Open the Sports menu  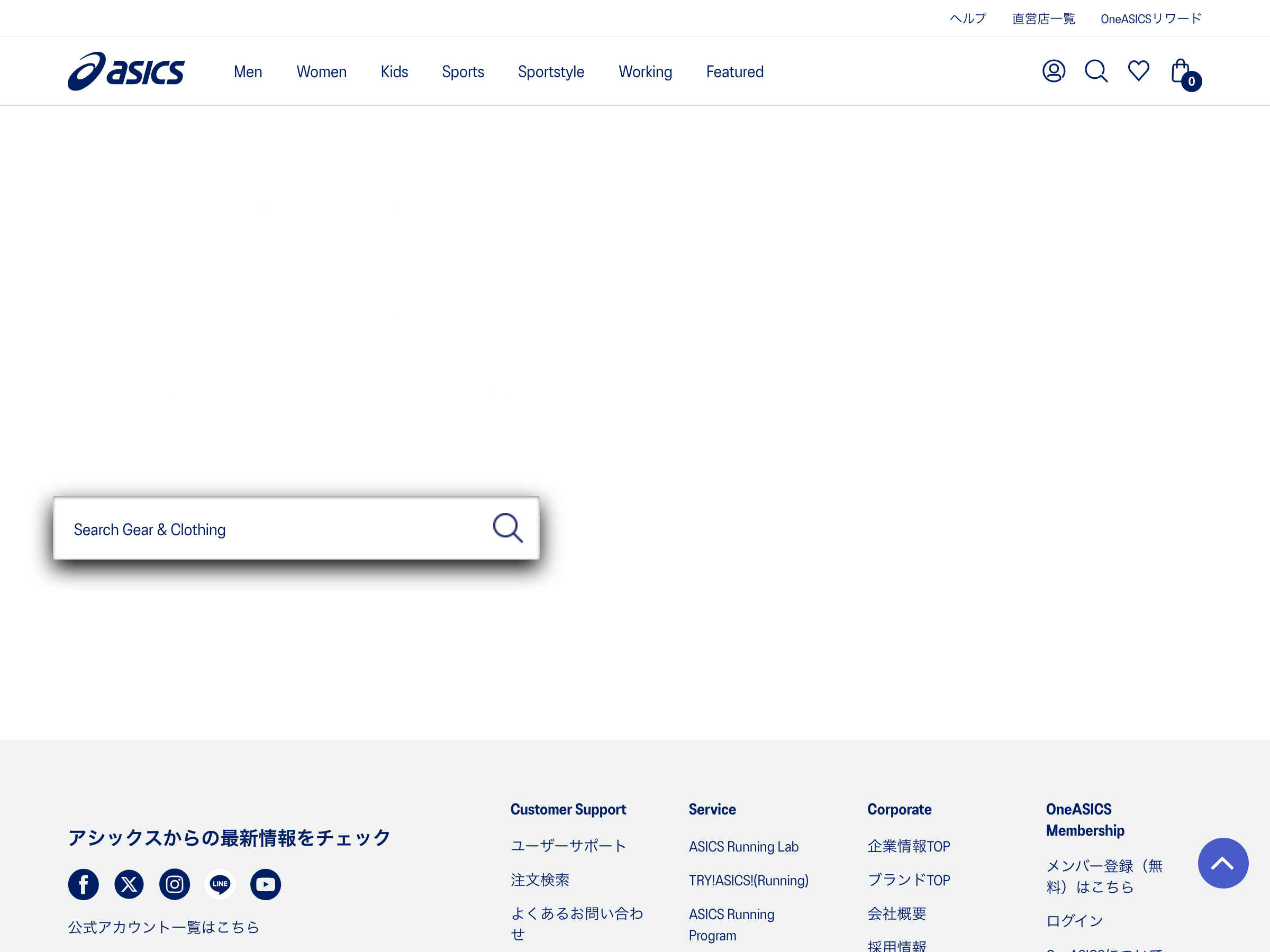tap(463, 72)
